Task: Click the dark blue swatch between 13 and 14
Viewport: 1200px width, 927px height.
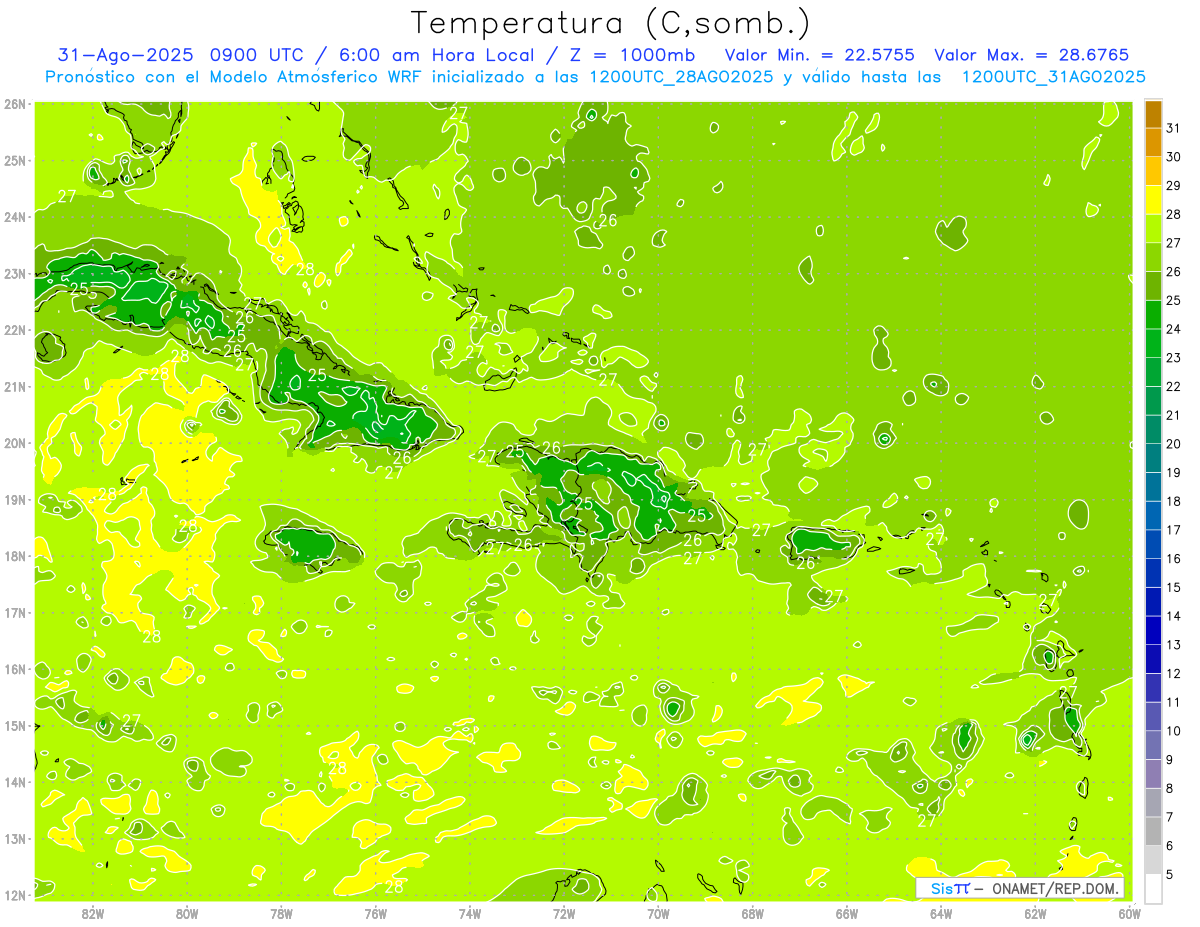Action: [x=1153, y=630]
